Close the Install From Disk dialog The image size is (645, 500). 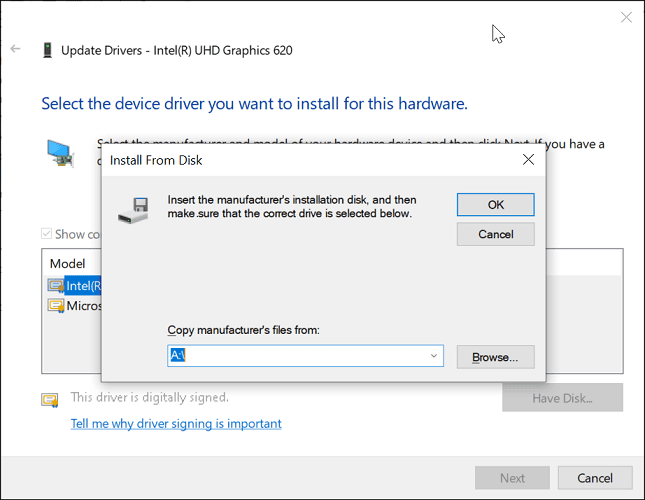coord(528,159)
